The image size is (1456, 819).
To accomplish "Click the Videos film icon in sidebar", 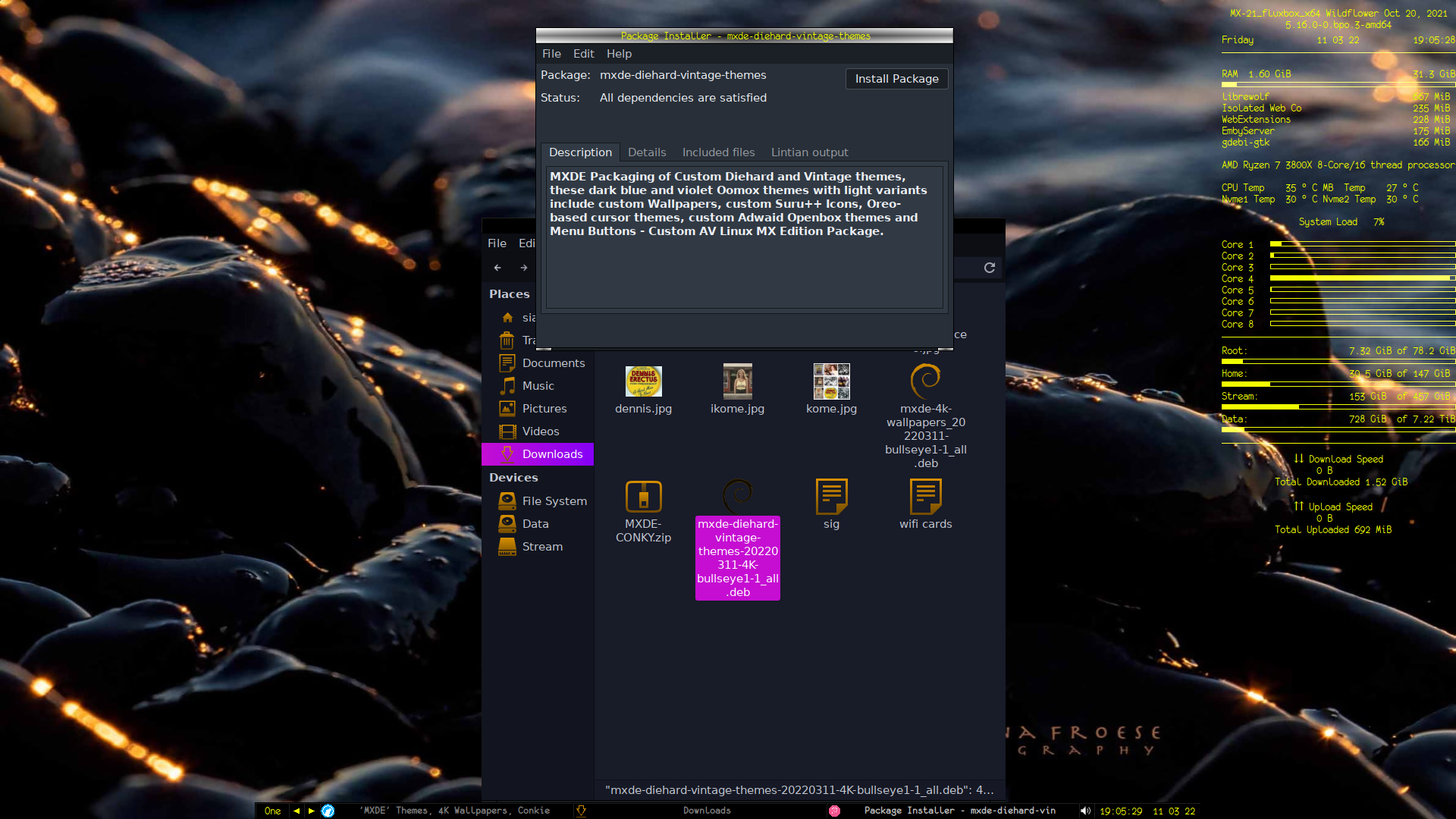I will coord(507,431).
